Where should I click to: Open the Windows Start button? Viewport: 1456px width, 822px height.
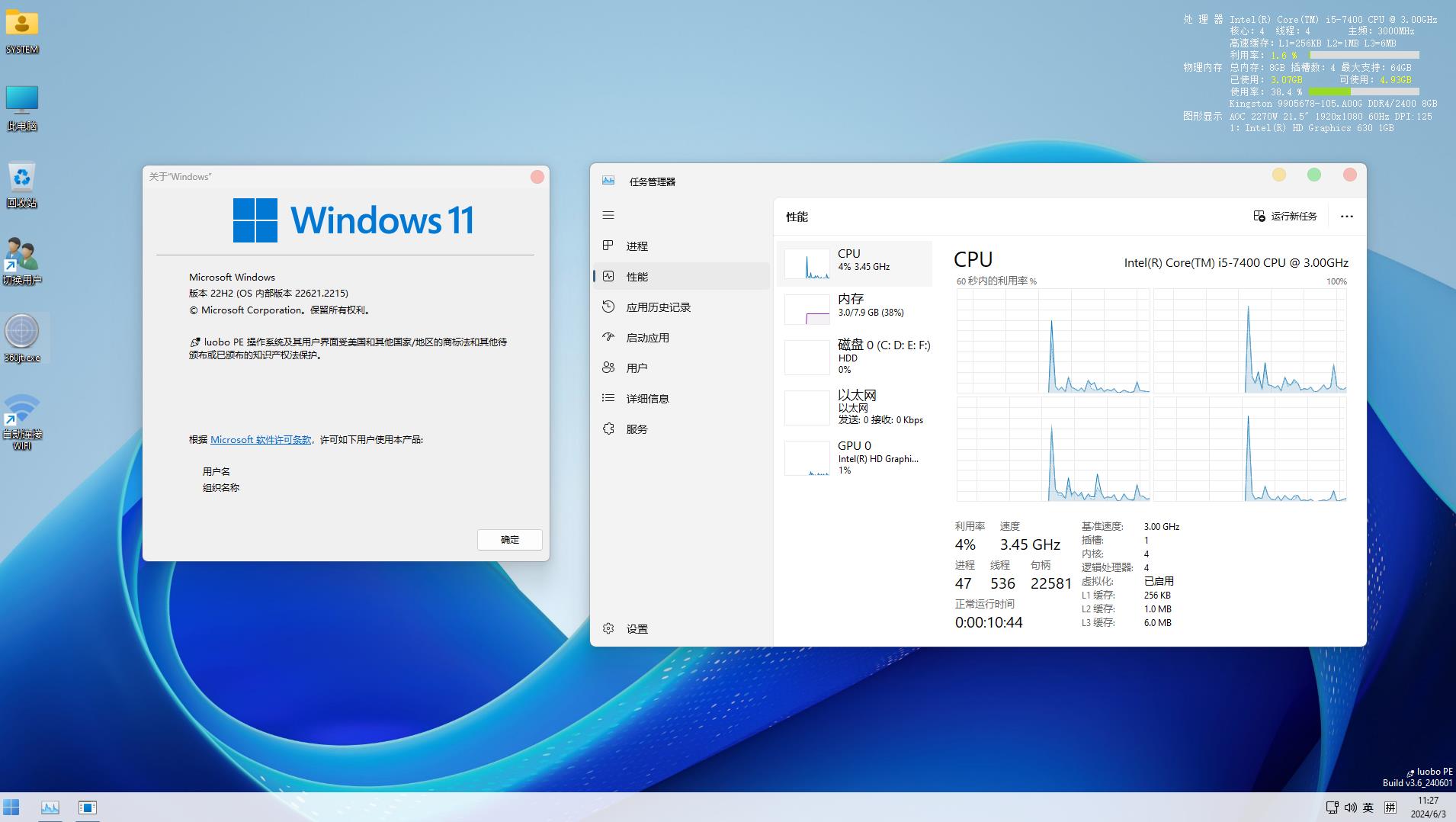tap(11, 808)
